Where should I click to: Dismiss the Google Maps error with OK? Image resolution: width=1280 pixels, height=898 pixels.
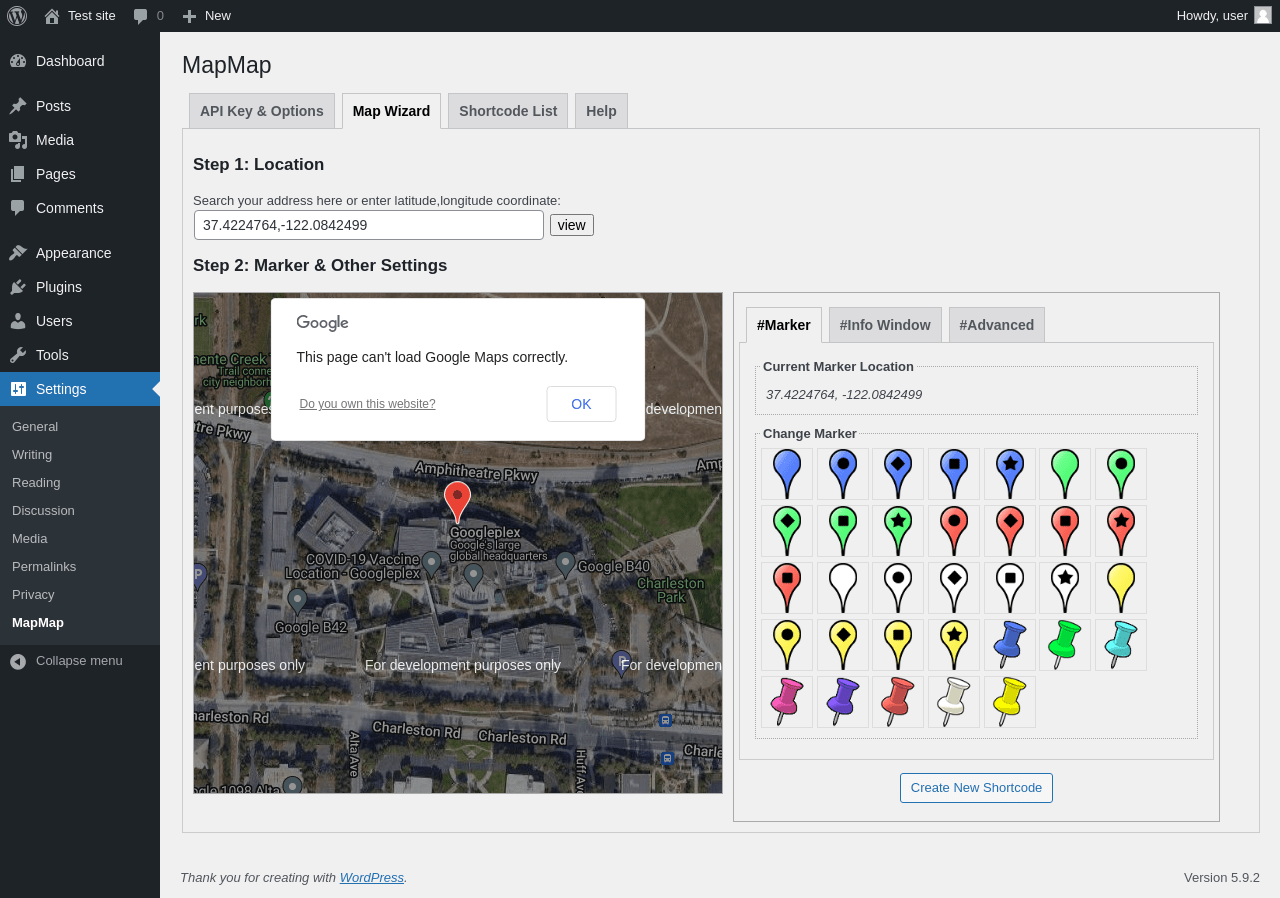pos(581,404)
